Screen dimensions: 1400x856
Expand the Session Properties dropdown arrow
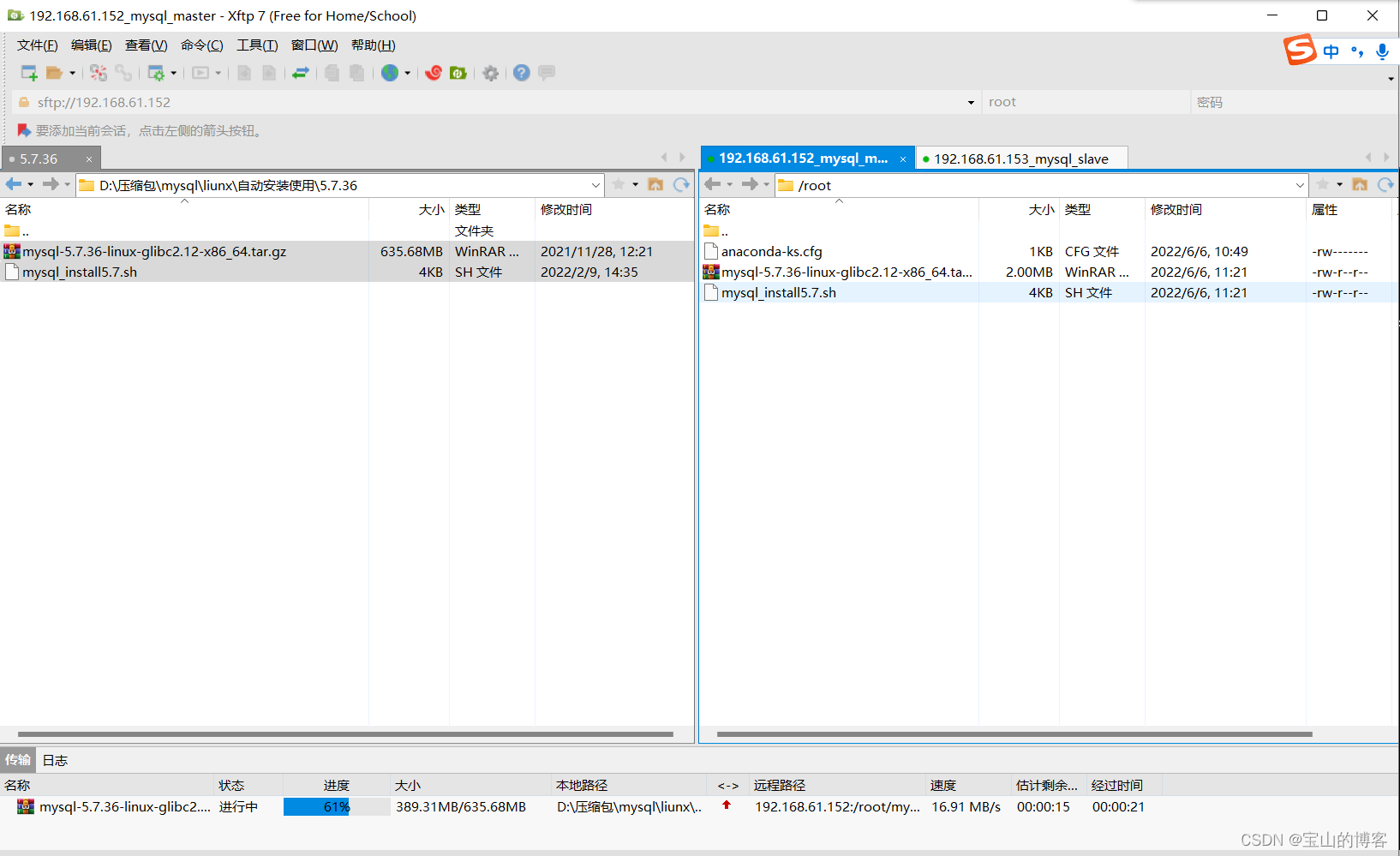[173, 73]
